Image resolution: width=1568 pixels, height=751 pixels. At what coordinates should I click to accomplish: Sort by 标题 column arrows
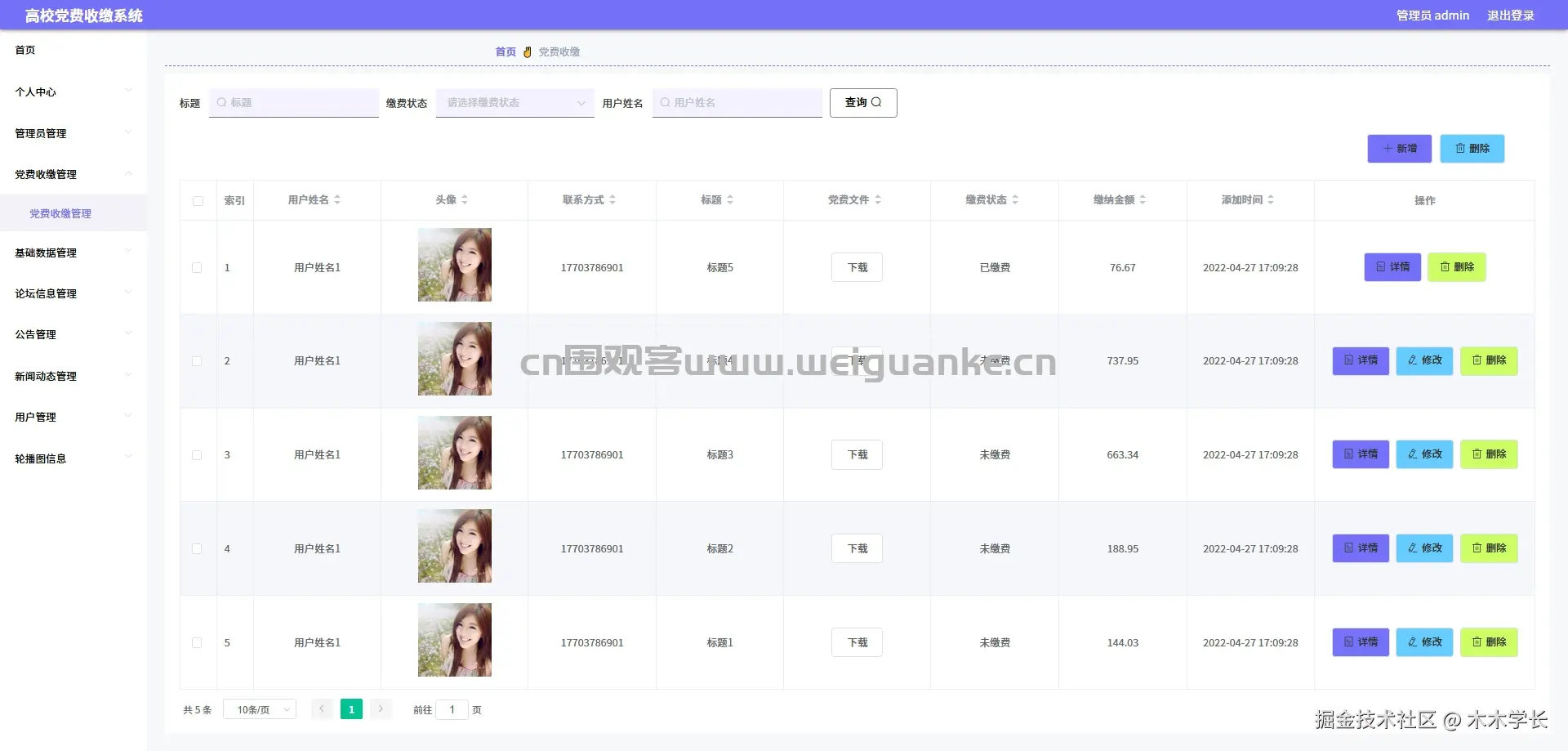pos(730,199)
